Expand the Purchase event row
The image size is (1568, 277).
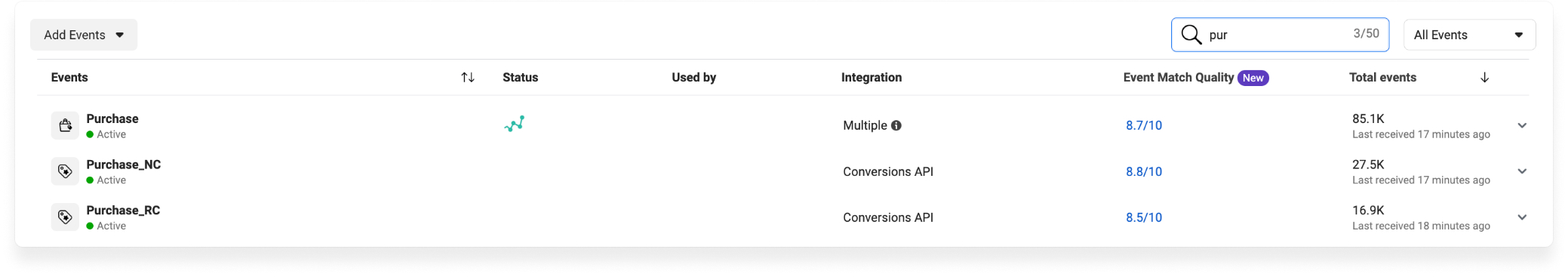click(1522, 125)
